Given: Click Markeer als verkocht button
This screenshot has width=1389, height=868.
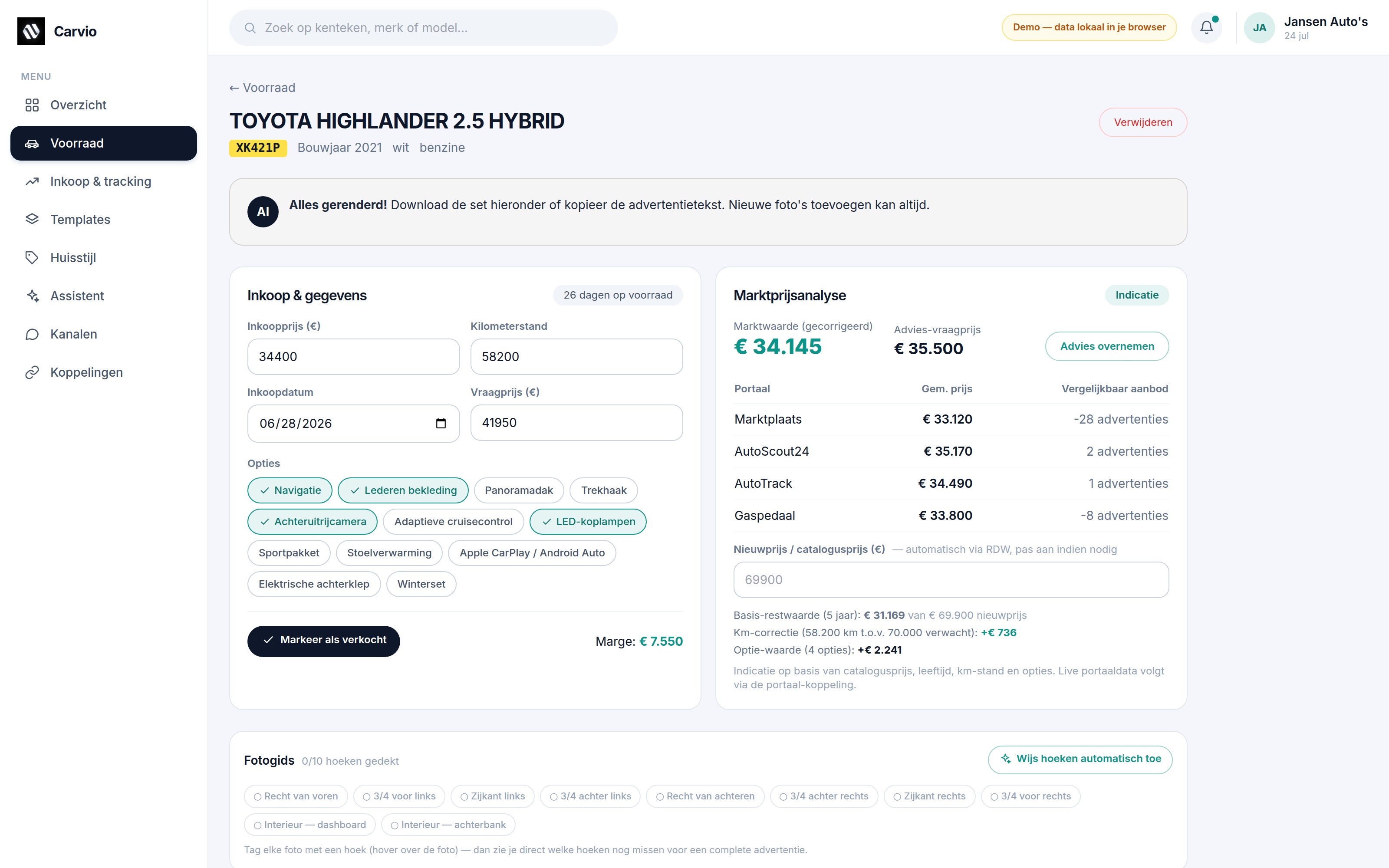Looking at the screenshot, I should [x=324, y=641].
